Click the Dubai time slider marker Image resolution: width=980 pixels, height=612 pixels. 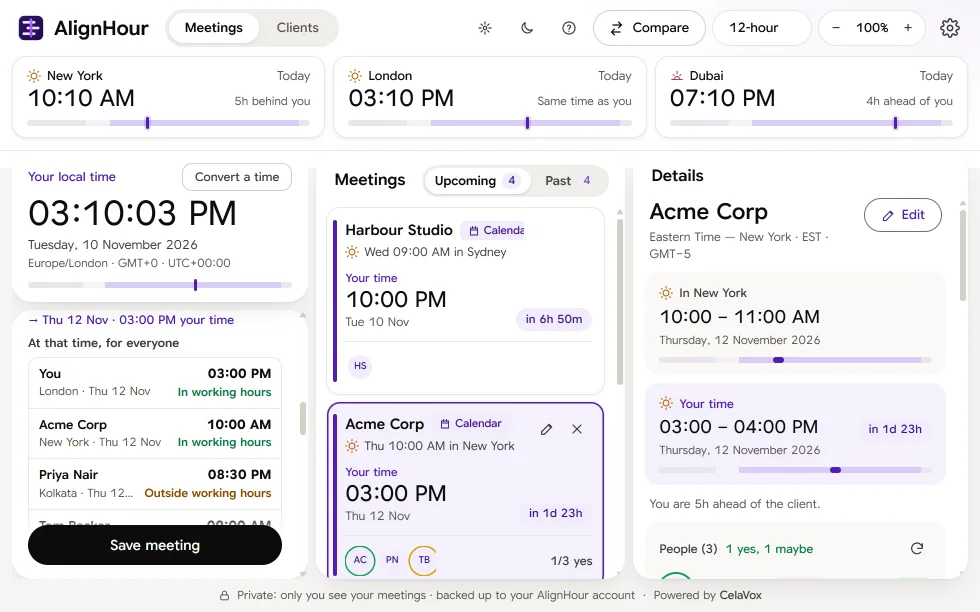tap(896, 123)
